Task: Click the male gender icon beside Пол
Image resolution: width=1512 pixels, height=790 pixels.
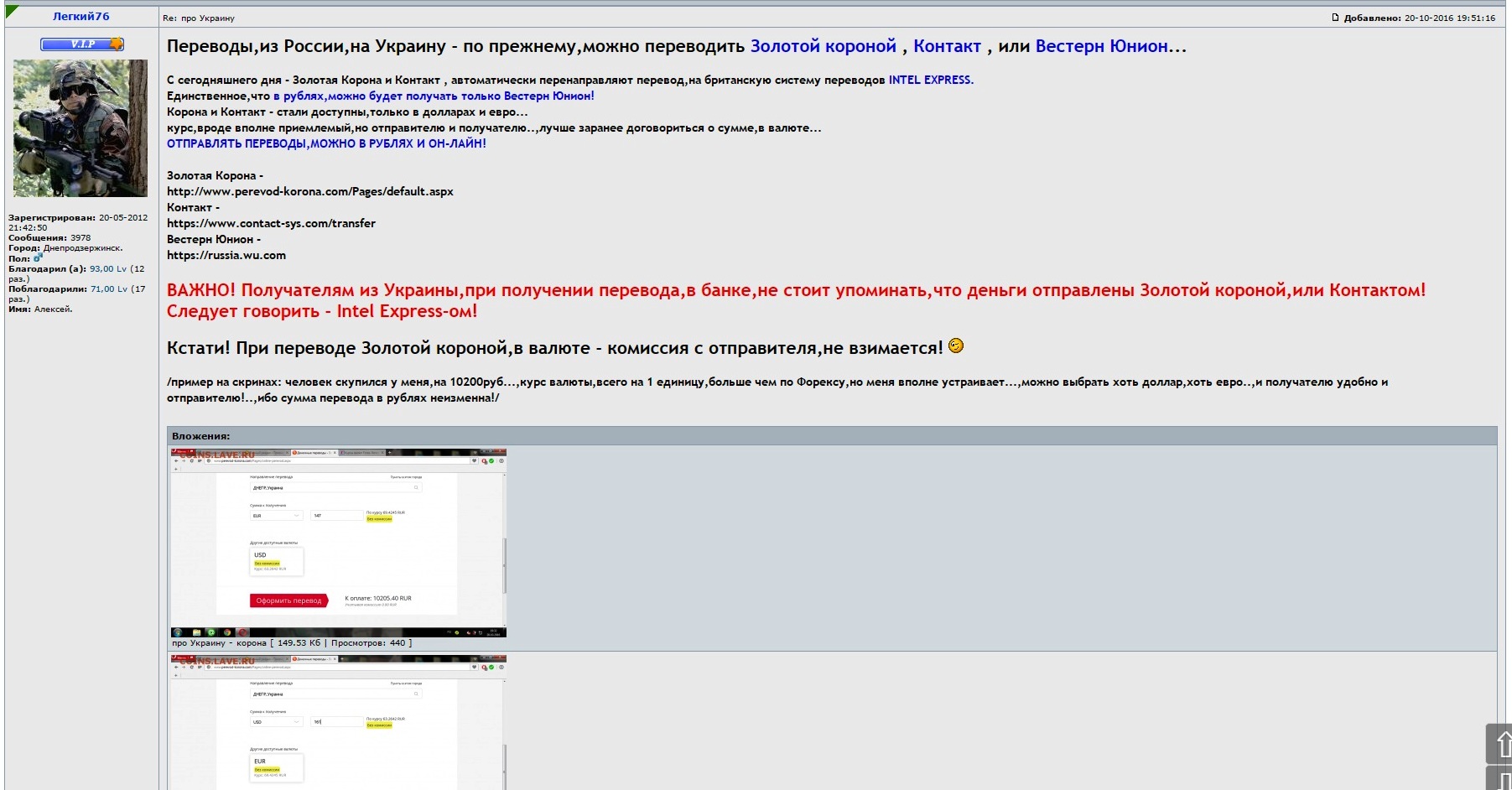Action: pos(38,258)
